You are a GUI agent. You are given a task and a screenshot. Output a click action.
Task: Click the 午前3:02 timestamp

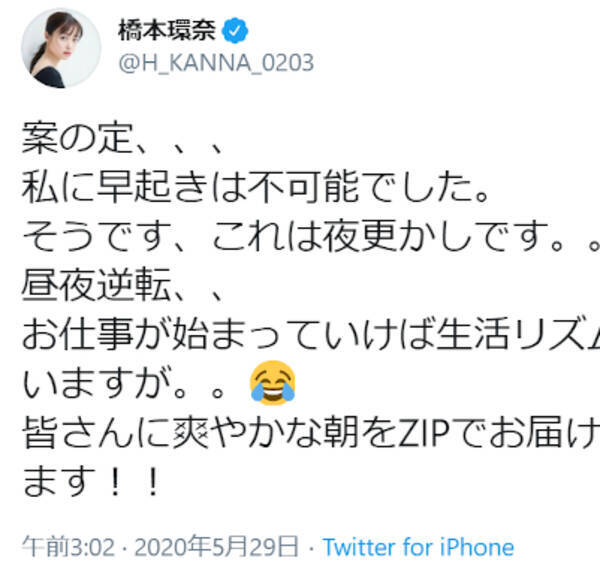[x=68, y=547]
